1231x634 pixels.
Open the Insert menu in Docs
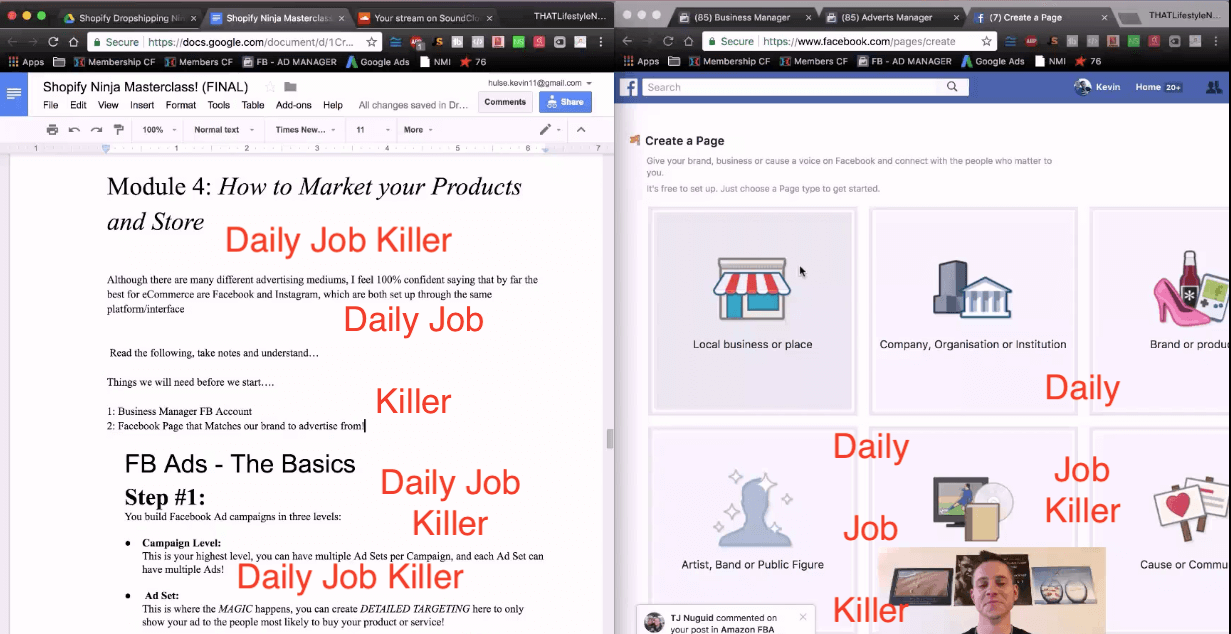coord(142,105)
